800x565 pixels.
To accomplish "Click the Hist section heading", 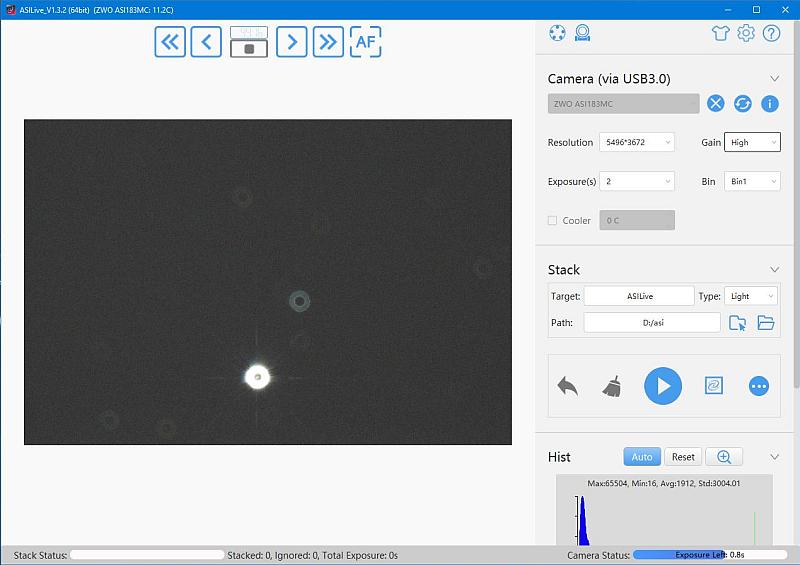I will tap(559, 457).
